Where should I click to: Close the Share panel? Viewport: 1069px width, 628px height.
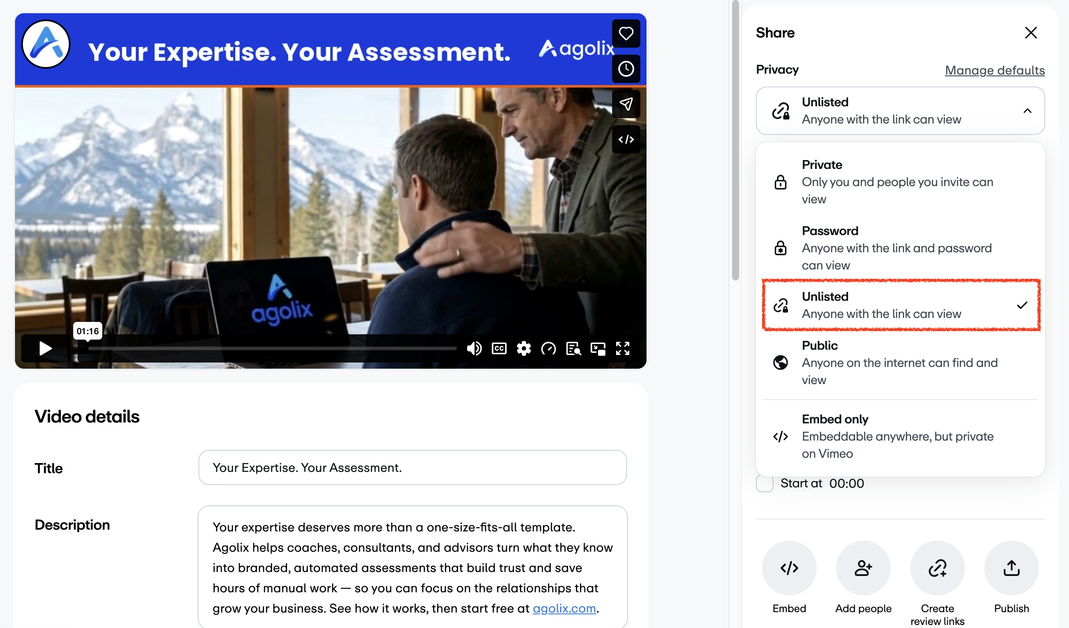1031,33
